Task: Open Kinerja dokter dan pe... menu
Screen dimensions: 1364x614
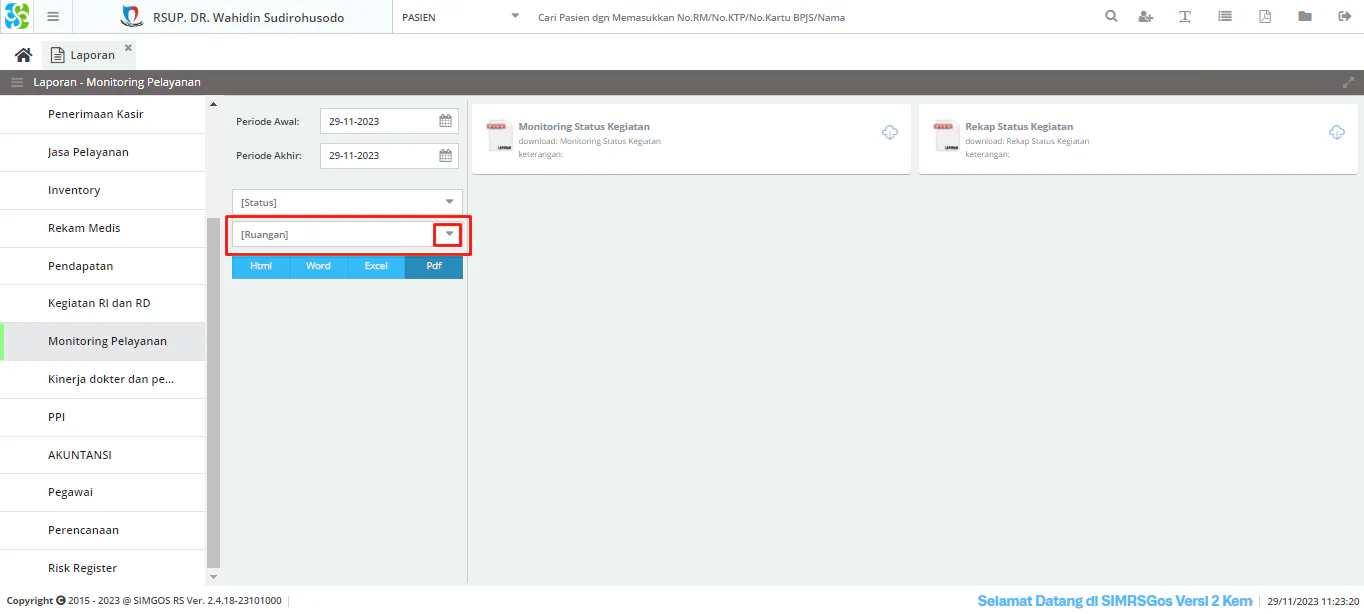Action: point(103,379)
